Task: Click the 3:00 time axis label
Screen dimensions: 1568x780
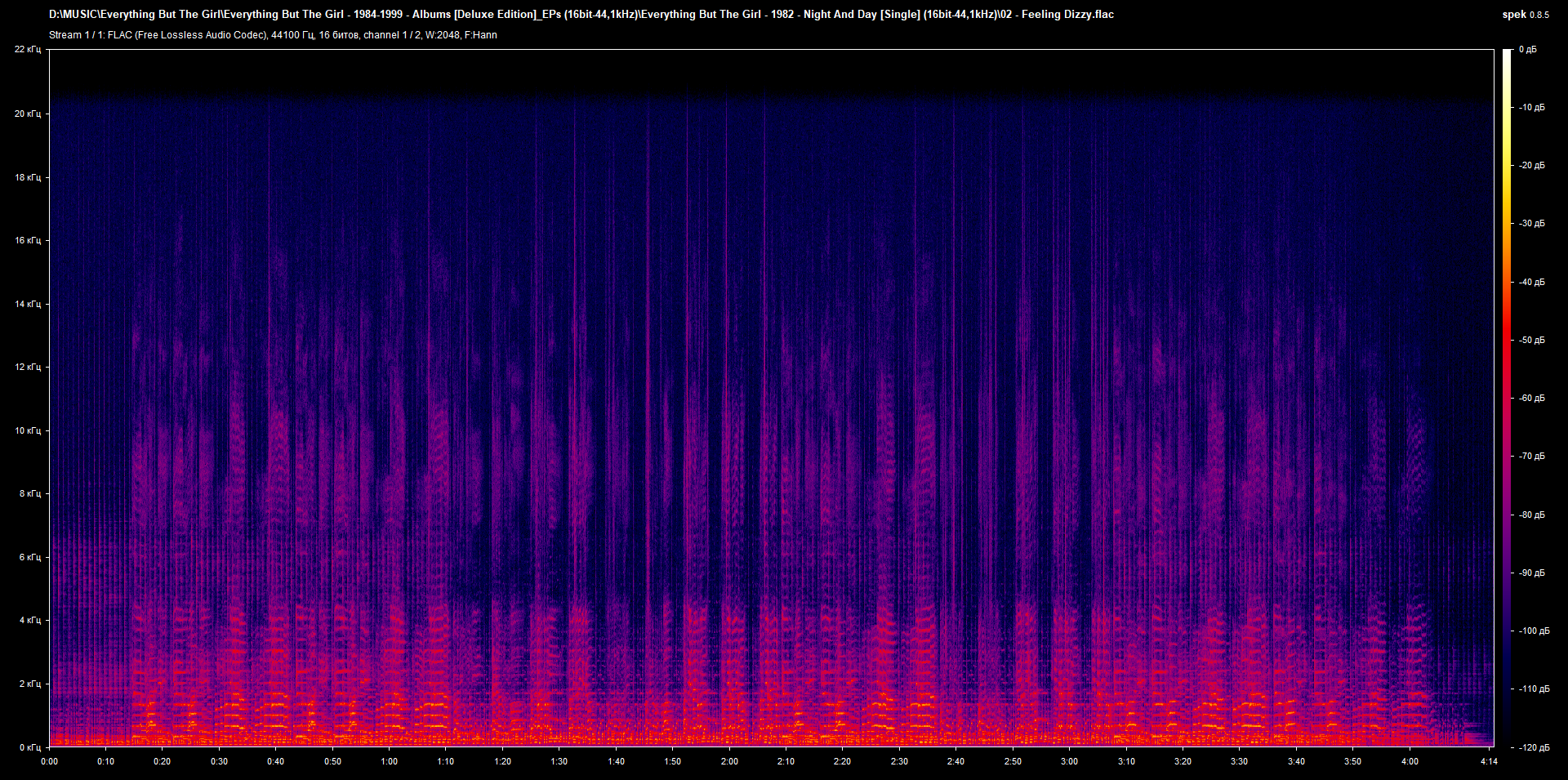Action: point(1069,761)
